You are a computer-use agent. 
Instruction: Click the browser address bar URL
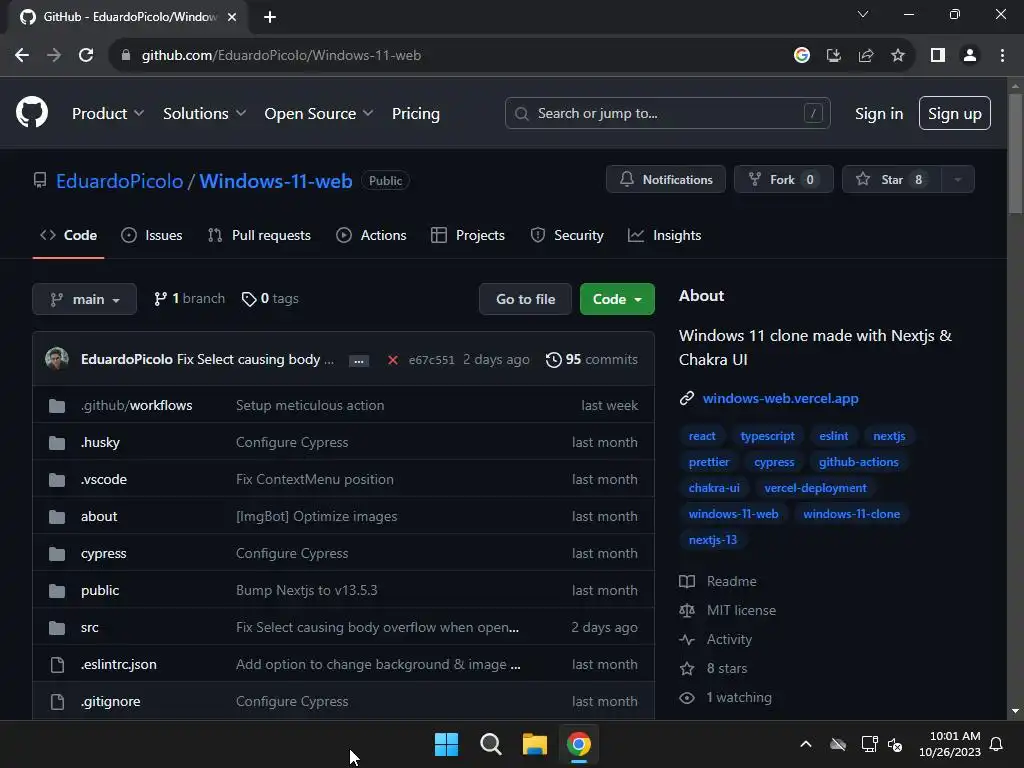pyautogui.click(x=281, y=56)
